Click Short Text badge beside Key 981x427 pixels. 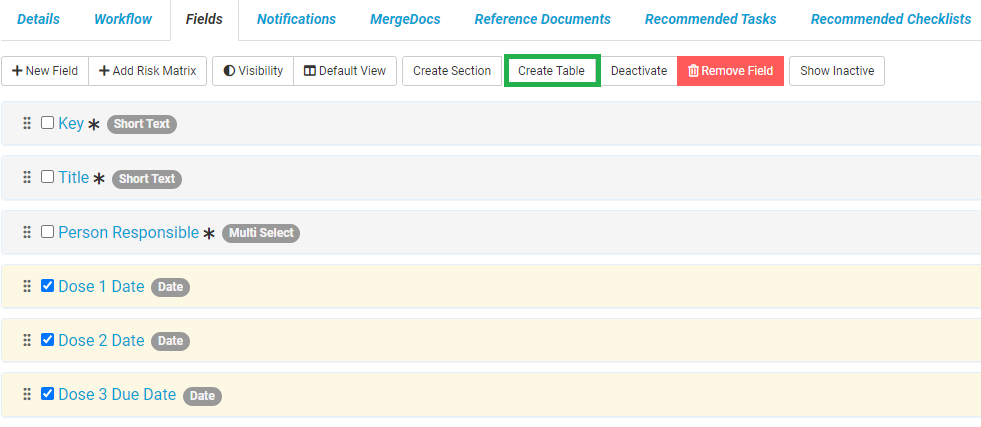coord(142,124)
